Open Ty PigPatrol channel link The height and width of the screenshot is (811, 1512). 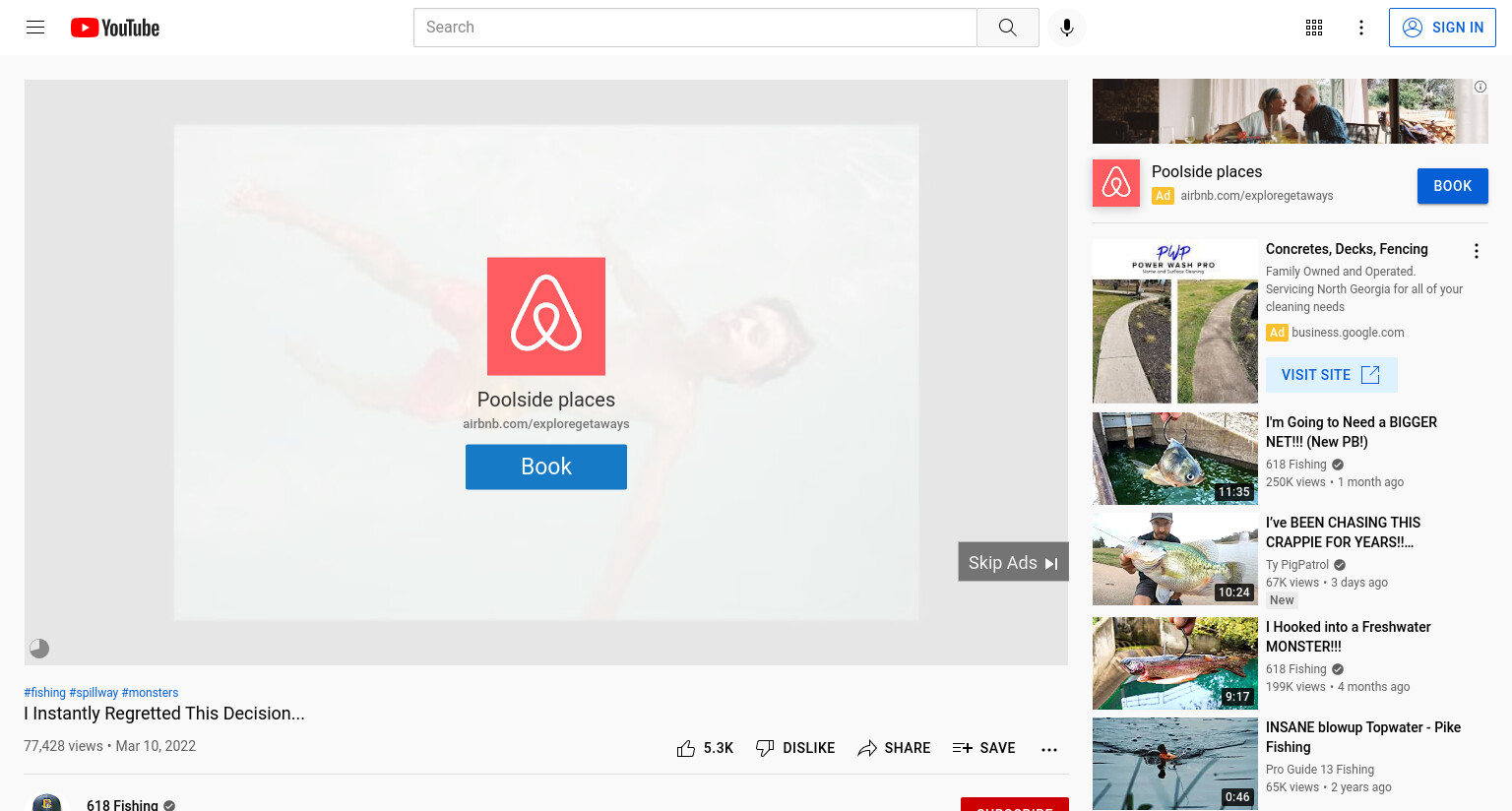[x=1297, y=565]
